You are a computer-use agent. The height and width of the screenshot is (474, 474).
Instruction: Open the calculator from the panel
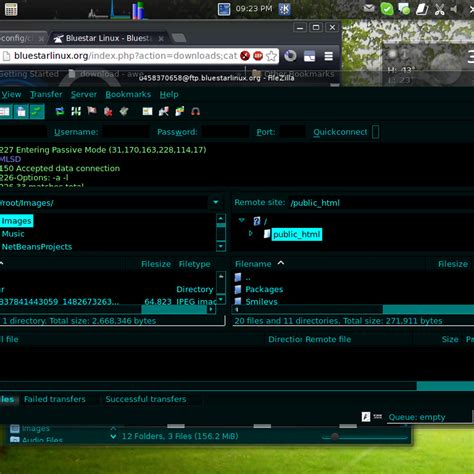[x=11, y=9]
